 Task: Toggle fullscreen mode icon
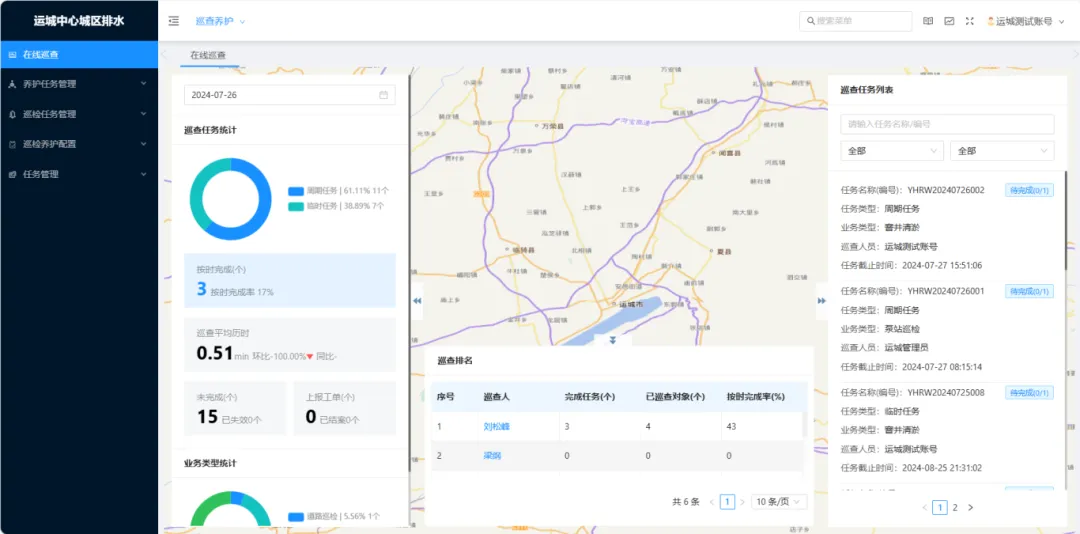click(x=969, y=21)
